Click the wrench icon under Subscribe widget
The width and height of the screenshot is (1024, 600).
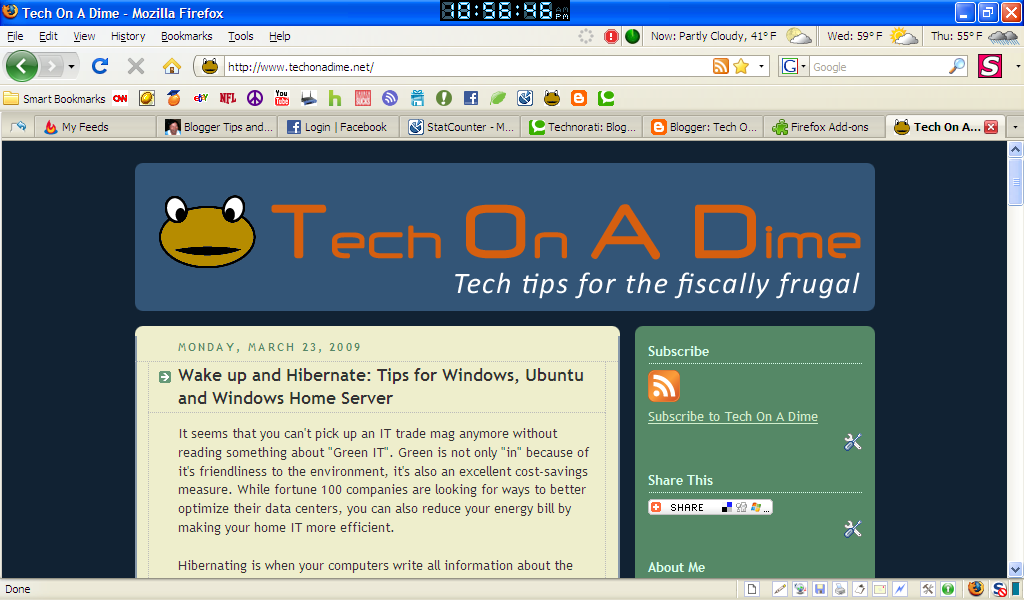[852, 442]
